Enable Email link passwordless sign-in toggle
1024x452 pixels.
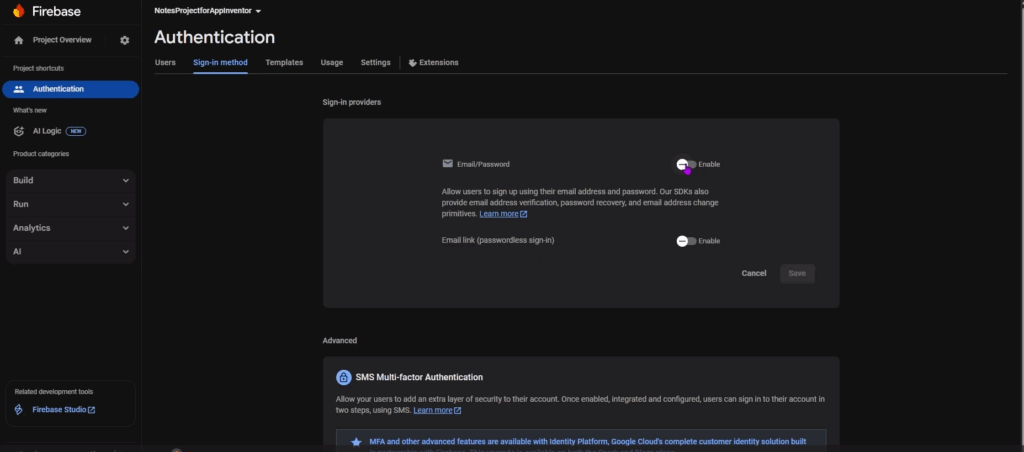[x=686, y=241]
